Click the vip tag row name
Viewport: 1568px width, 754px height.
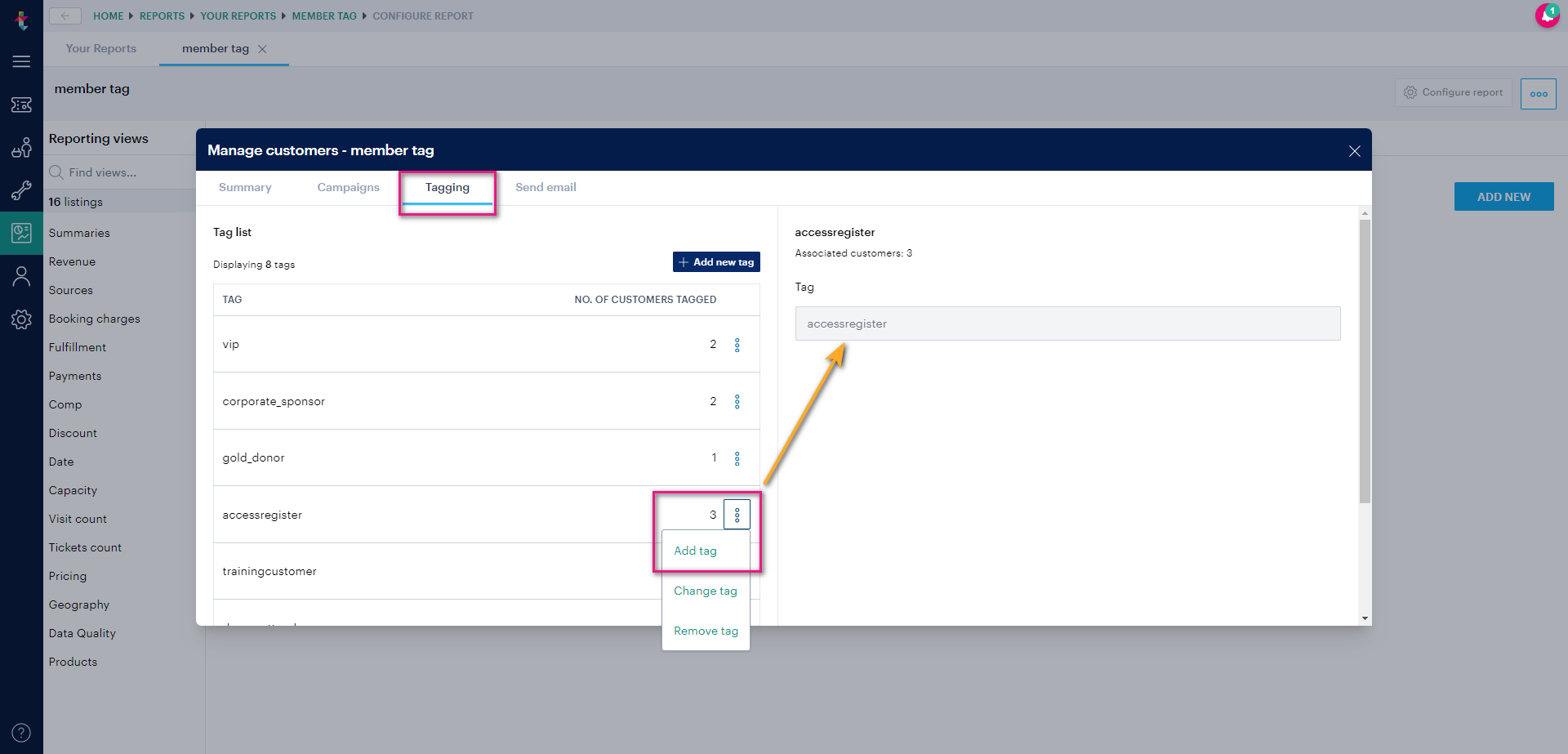pos(231,345)
